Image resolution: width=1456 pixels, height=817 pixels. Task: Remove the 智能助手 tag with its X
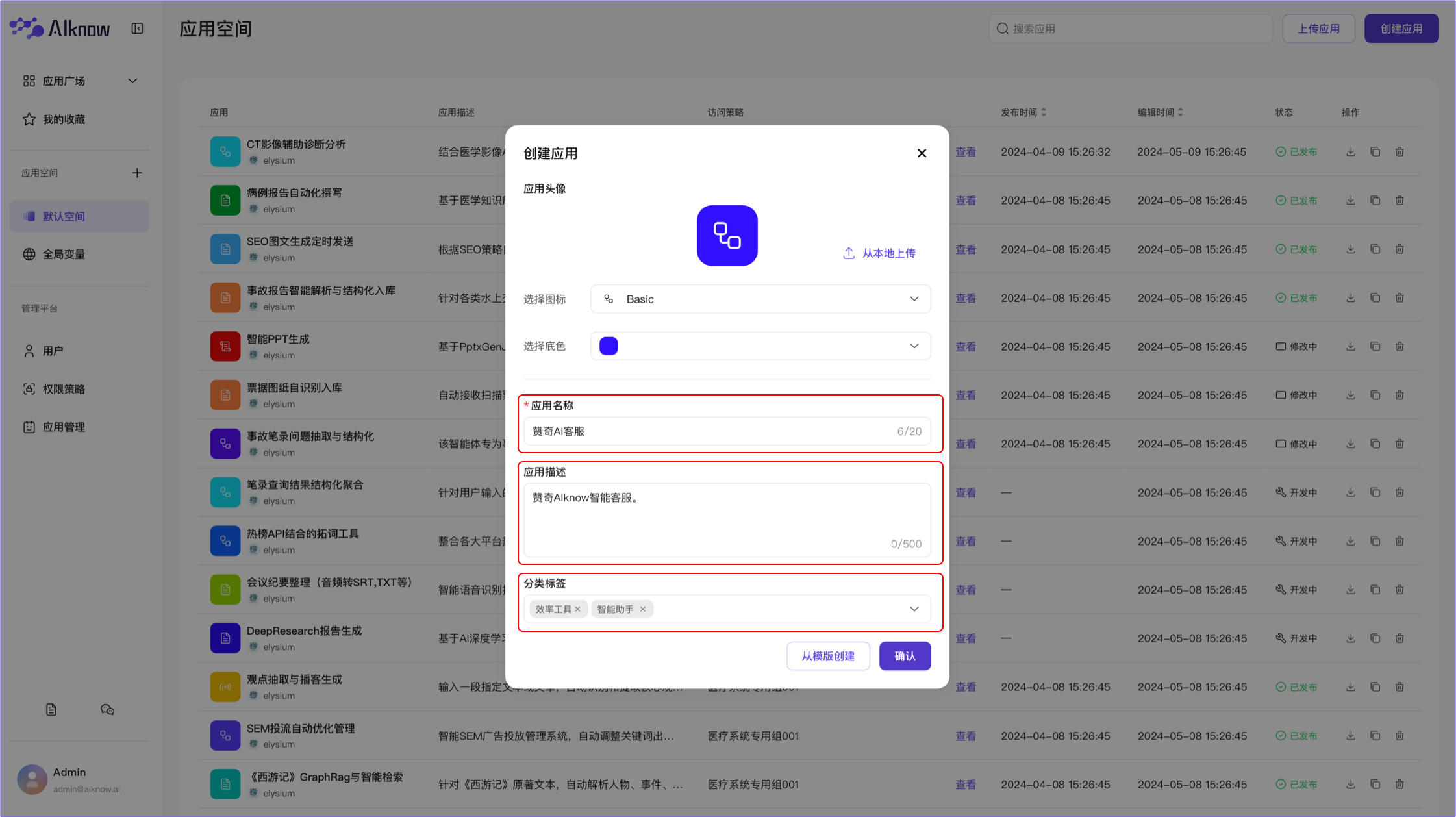(x=642, y=609)
